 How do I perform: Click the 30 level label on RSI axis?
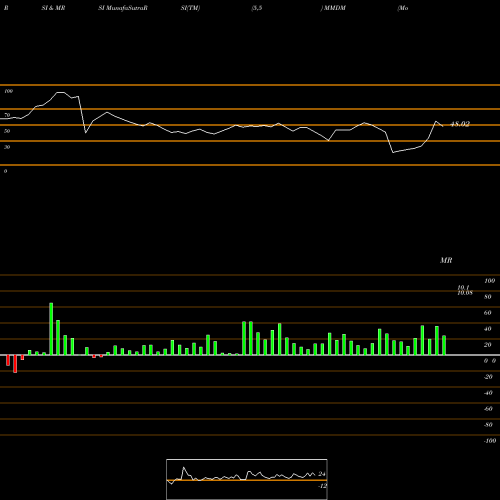tap(7, 147)
